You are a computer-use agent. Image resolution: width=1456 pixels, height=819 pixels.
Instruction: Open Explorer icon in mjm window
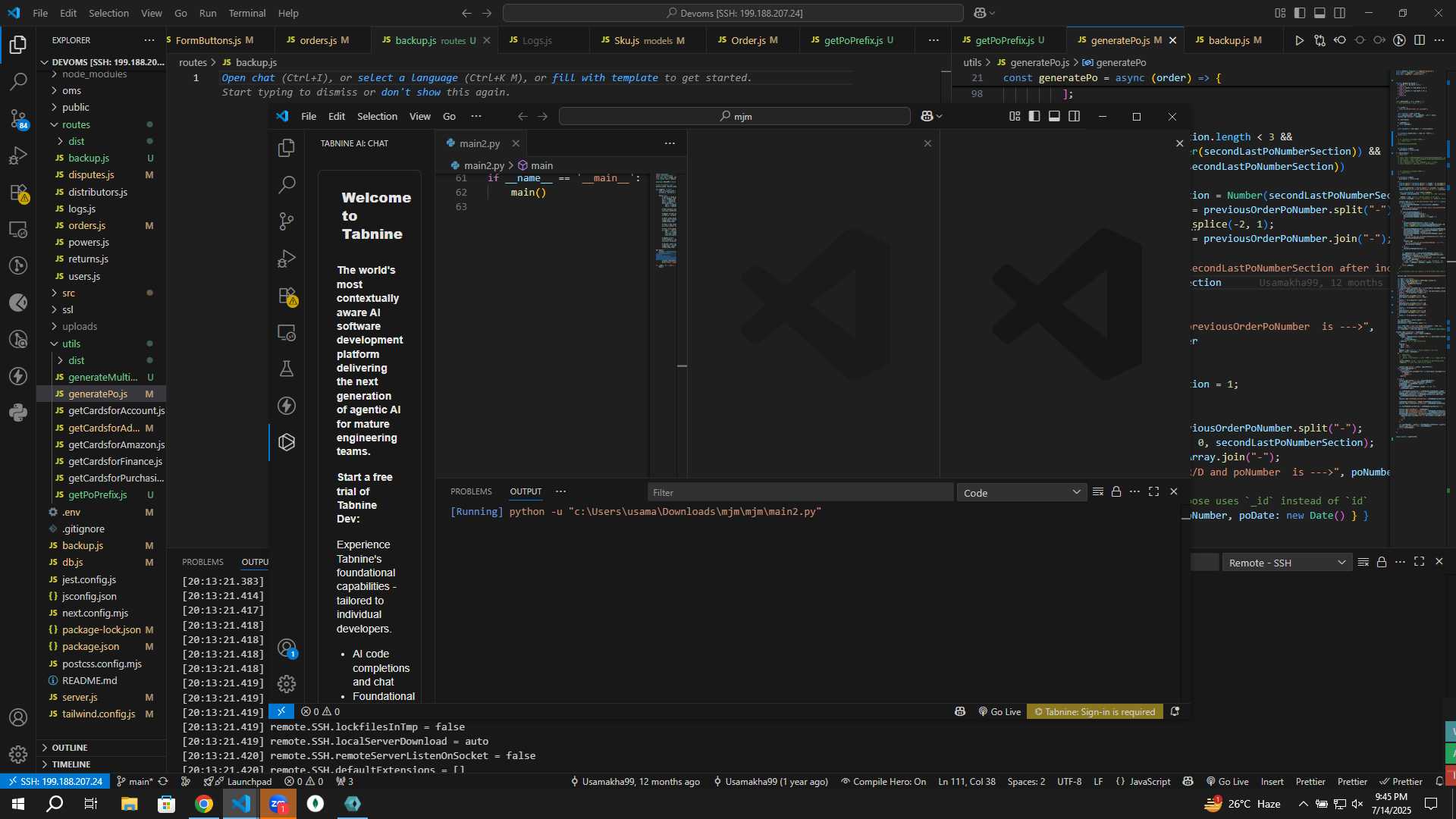[x=287, y=148]
